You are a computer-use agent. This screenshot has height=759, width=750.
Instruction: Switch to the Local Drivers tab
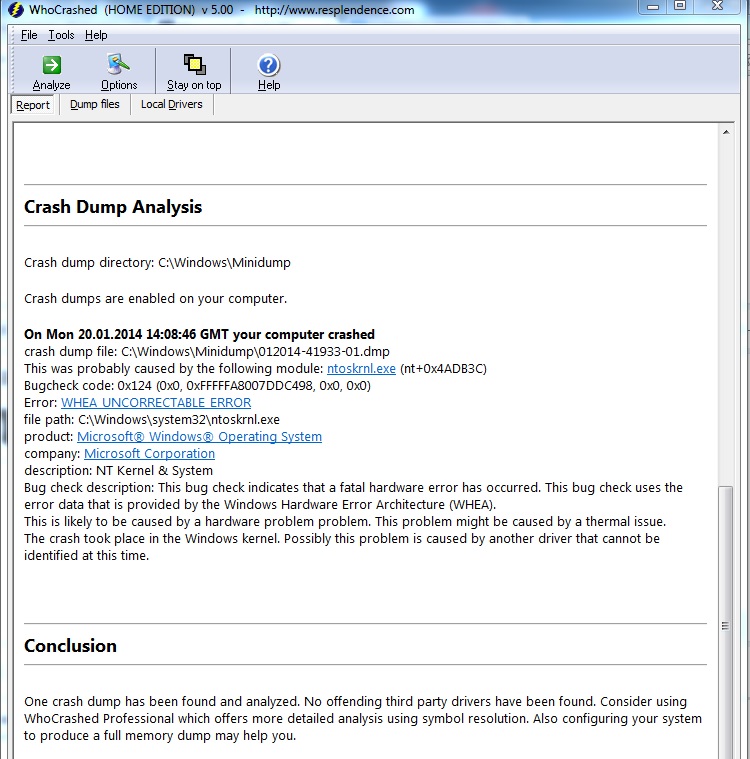(x=171, y=104)
